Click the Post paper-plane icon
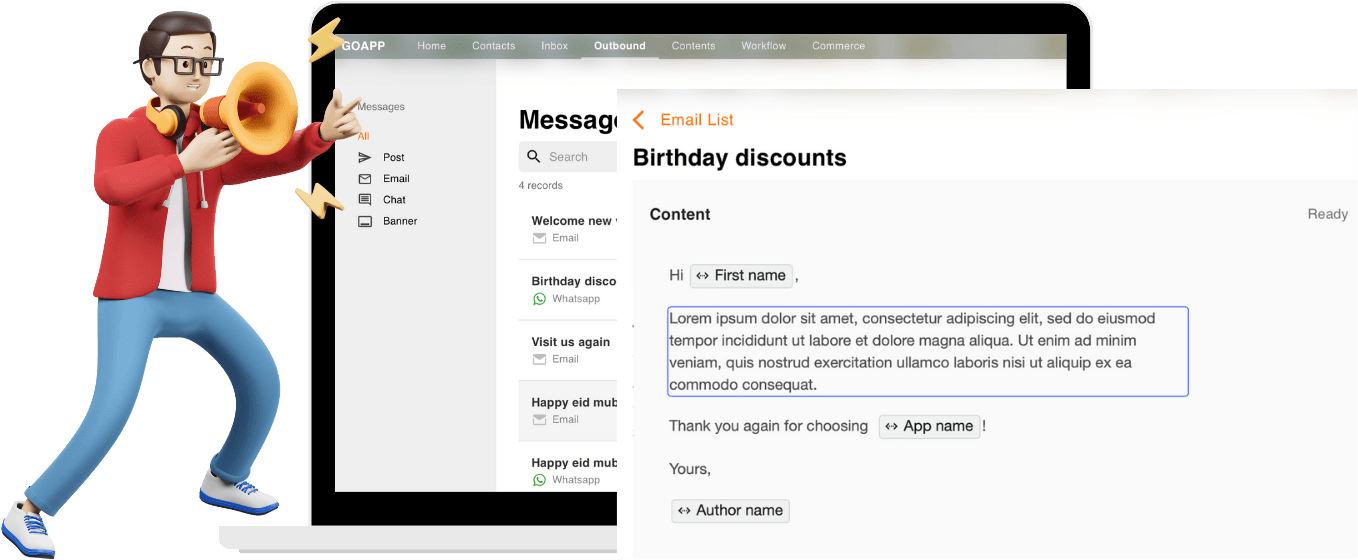Viewport: 1358px width, 560px height. click(x=365, y=157)
